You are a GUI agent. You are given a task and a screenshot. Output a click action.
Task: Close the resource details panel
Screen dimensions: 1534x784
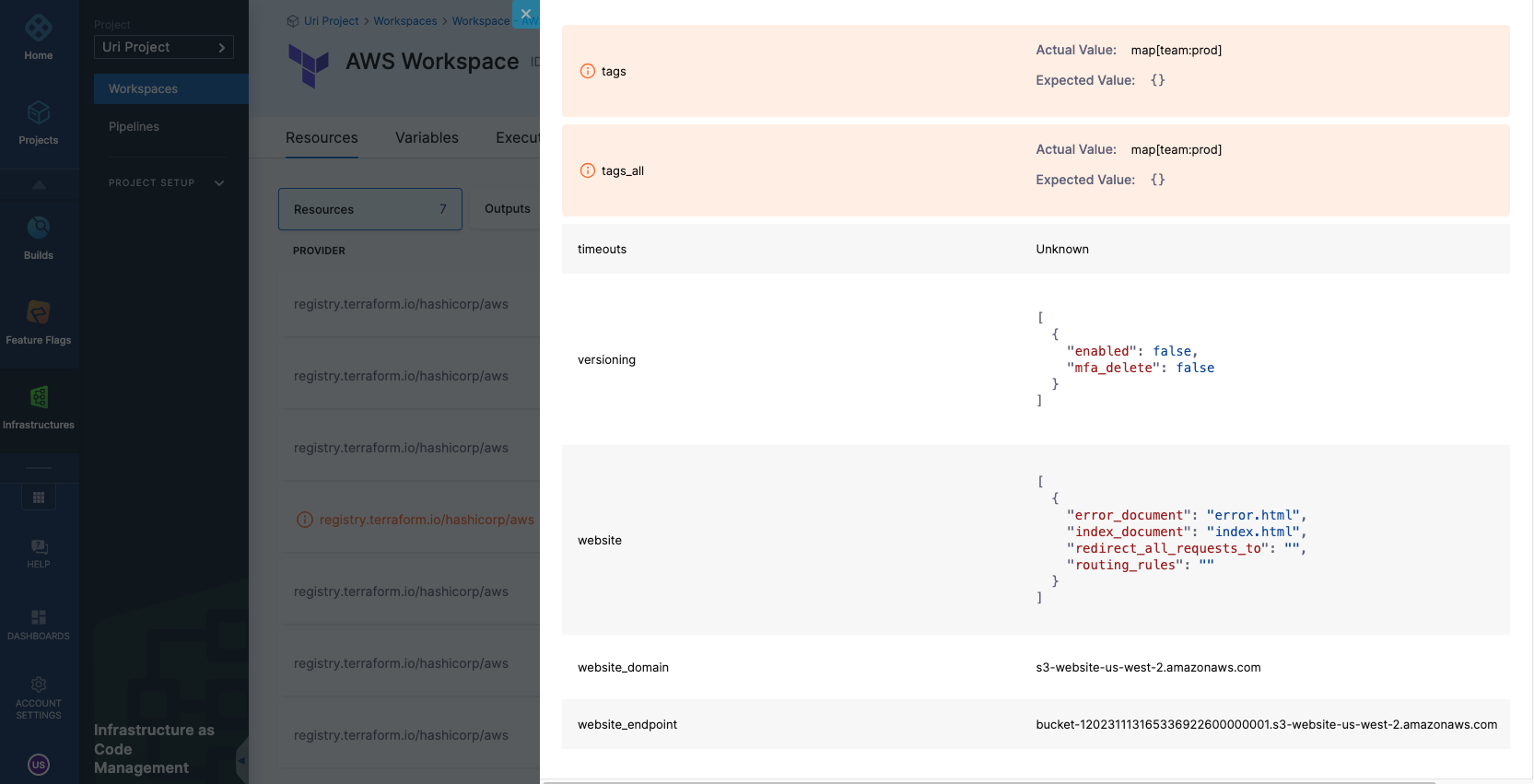click(x=526, y=14)
